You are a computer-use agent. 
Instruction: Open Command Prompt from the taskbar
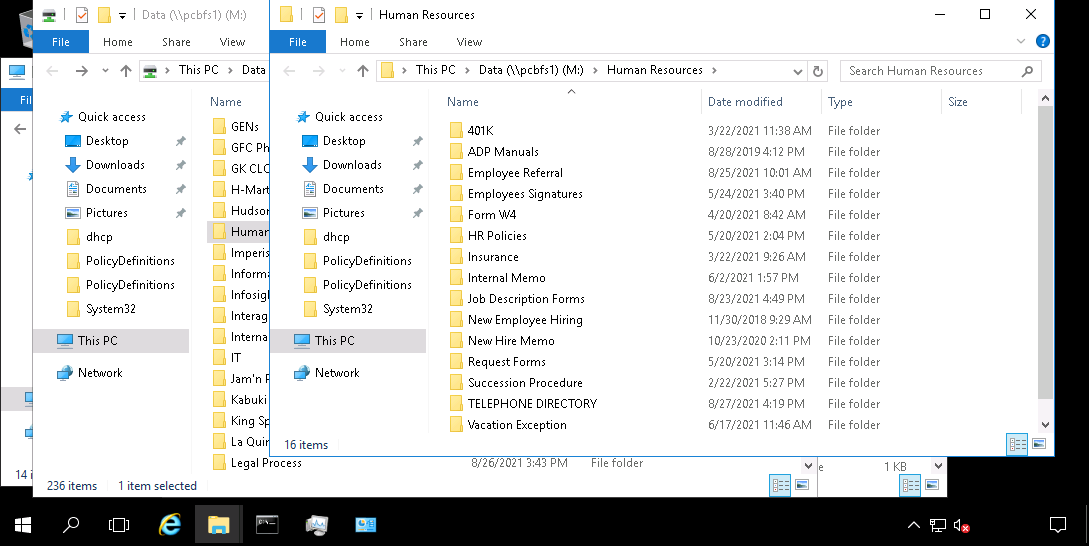[267, 524]
